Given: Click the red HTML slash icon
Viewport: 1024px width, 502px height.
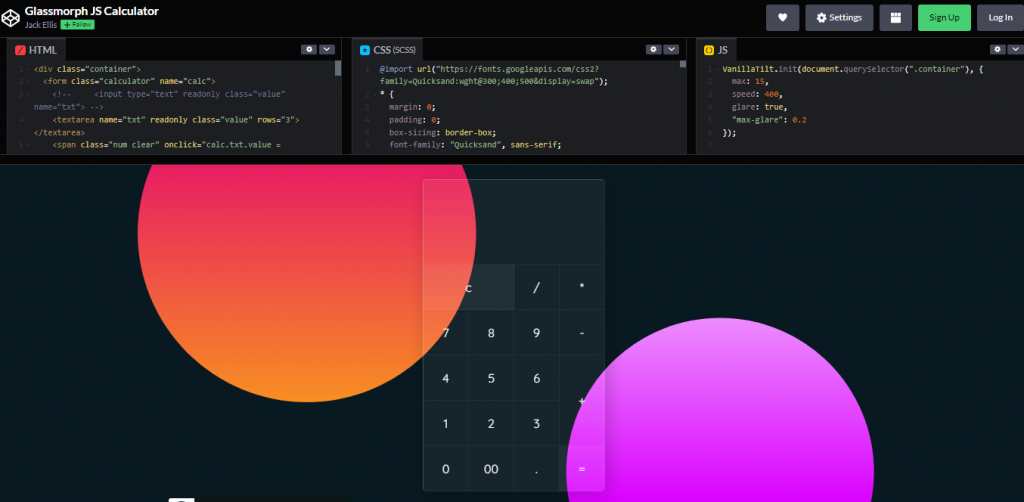Looking at the screenshot, I should click(x=20, y=50).
